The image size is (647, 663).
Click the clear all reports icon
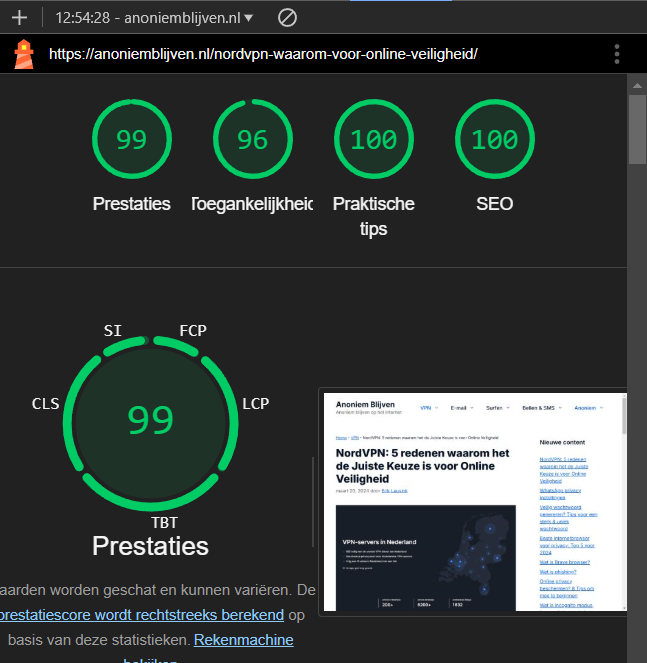(x=287, y=18)
